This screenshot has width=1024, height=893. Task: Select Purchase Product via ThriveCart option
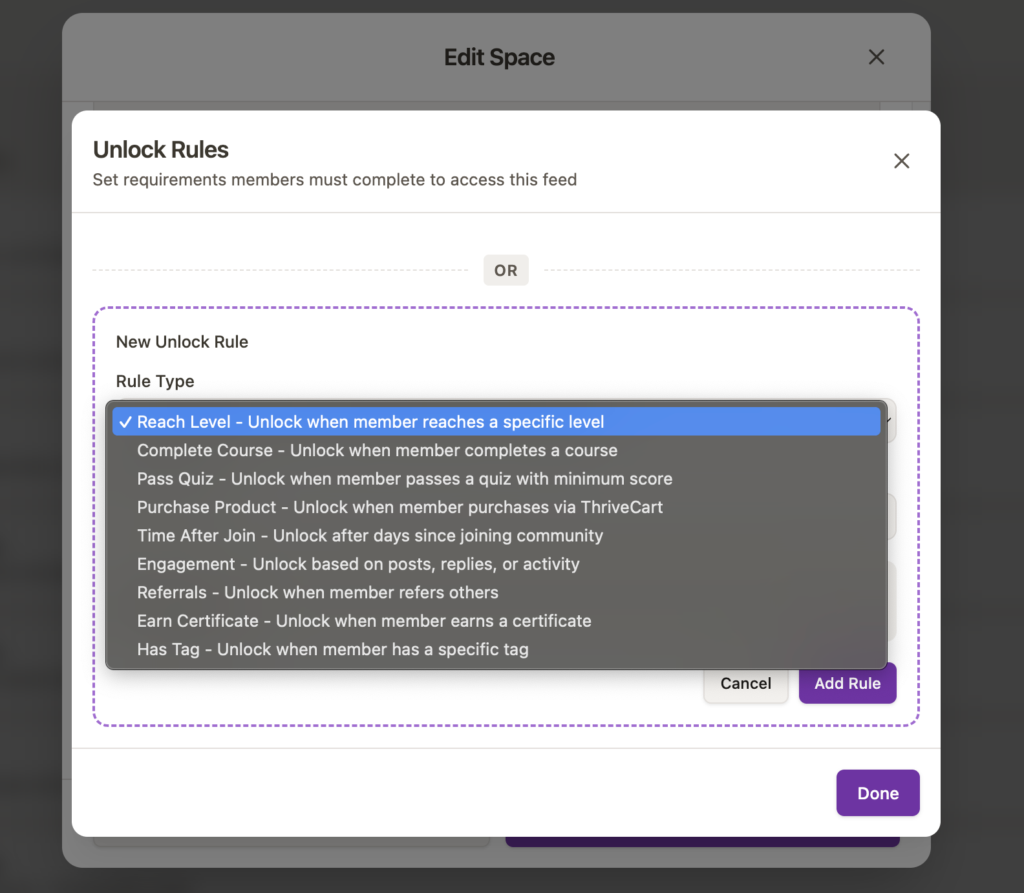point(400,507)
